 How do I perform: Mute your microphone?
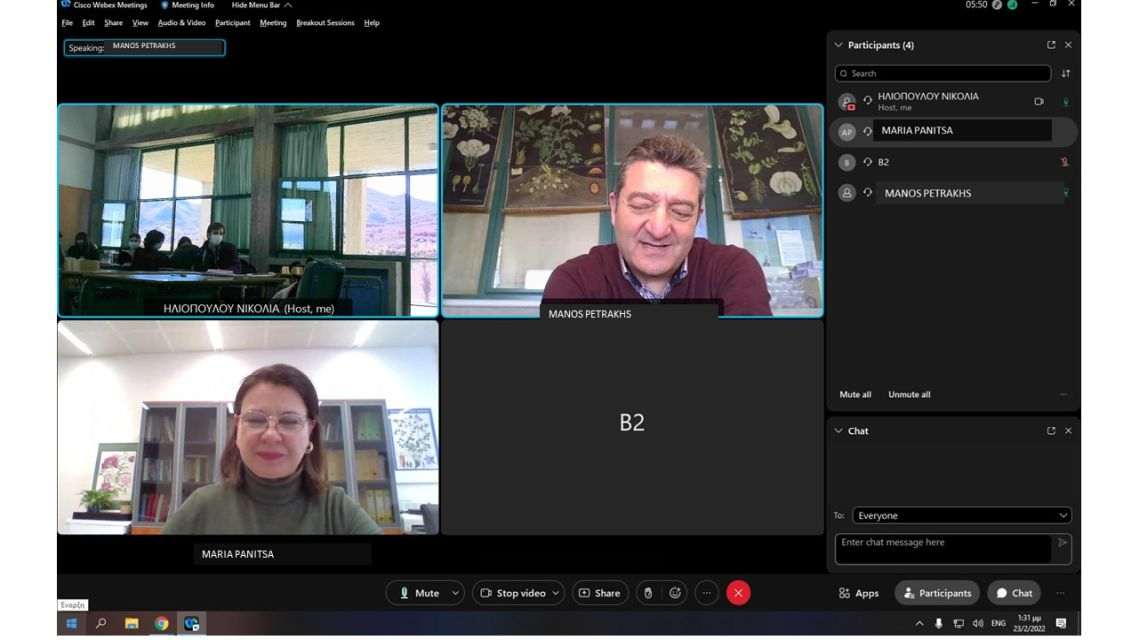[x=419, y=593]
